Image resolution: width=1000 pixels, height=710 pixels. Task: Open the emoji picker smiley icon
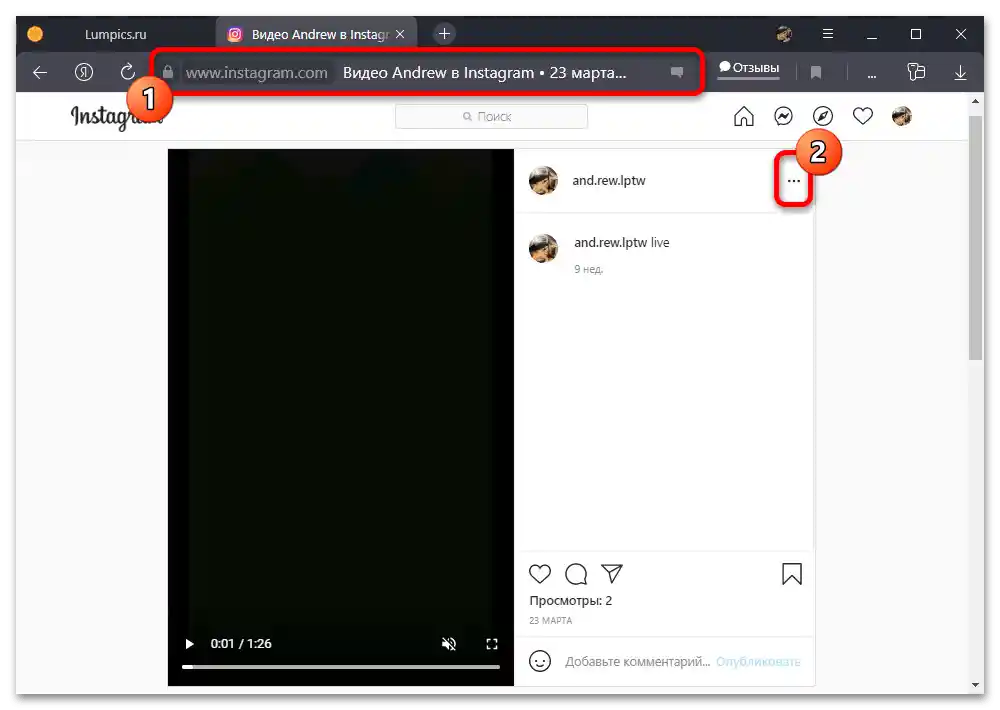540,661
